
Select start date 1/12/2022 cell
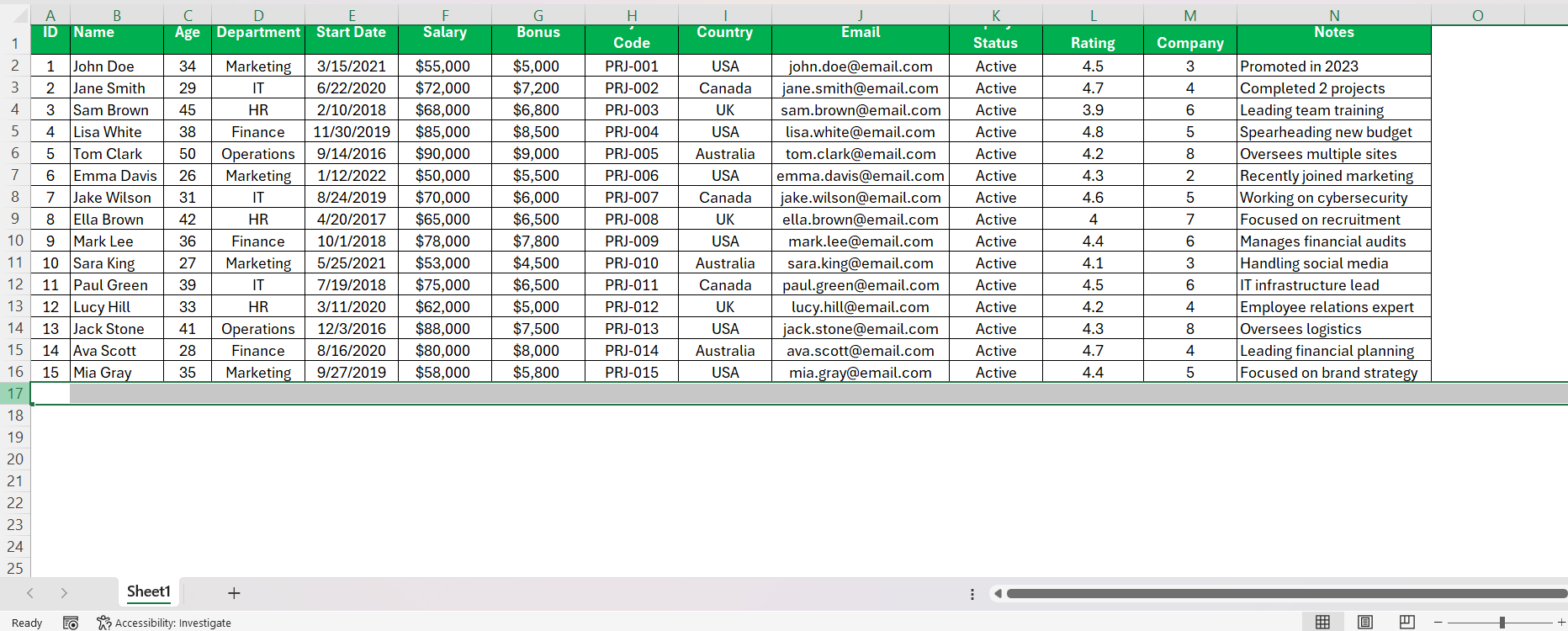pyautogui.click(x=352, y=175)
